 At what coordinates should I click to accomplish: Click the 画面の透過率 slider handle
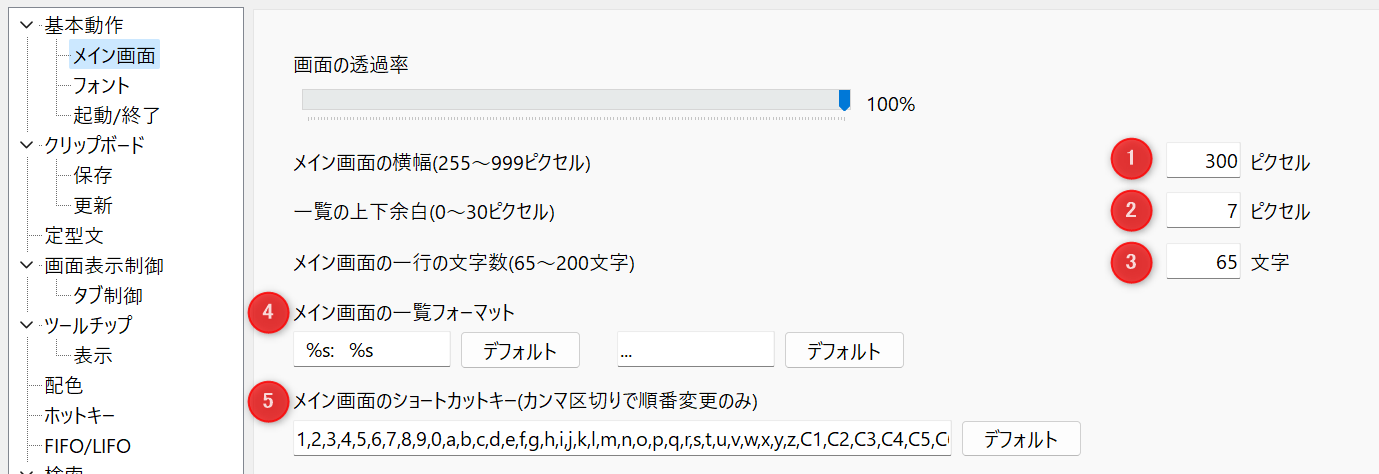(x=844, y=99)
